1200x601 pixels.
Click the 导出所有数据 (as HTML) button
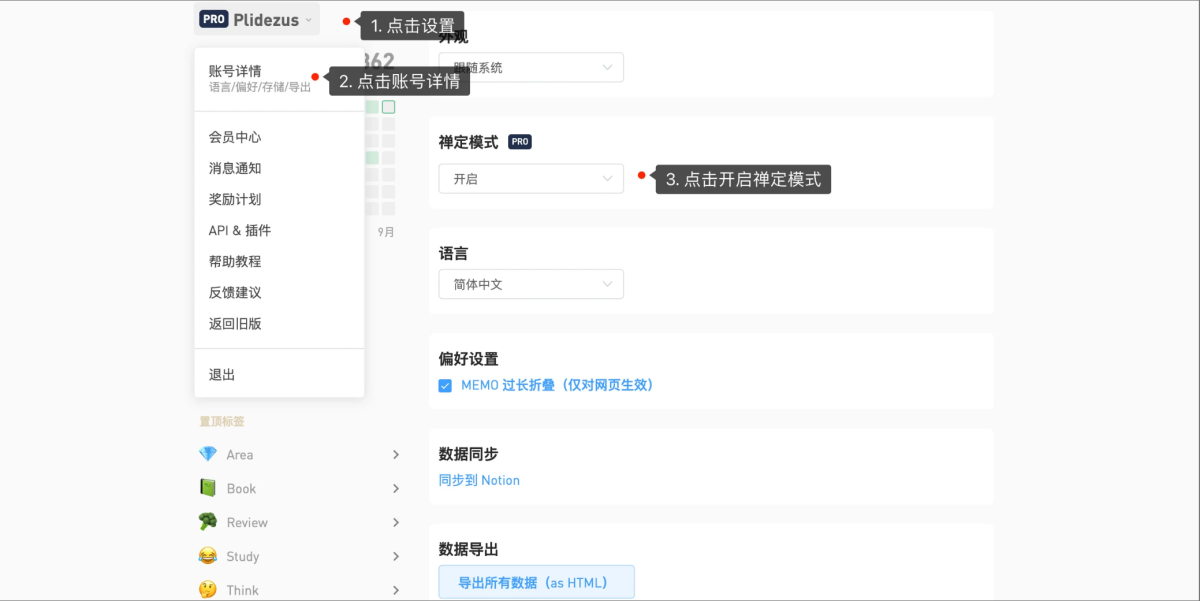(536, 582)
